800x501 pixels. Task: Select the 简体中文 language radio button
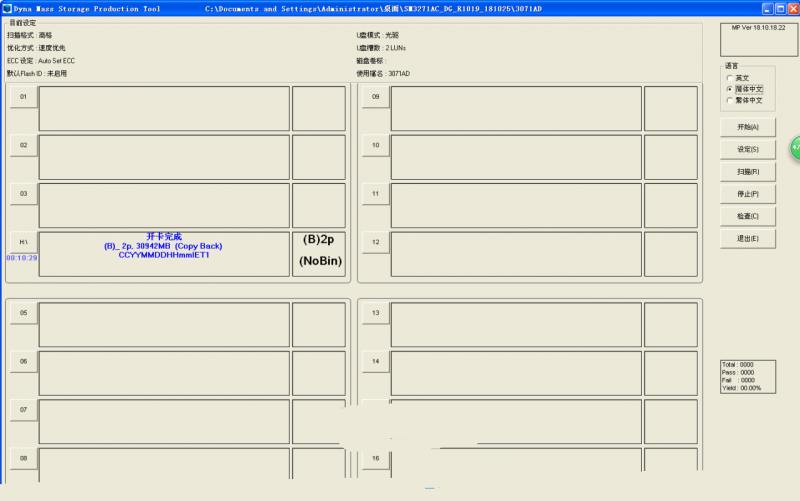pos(730,89)
